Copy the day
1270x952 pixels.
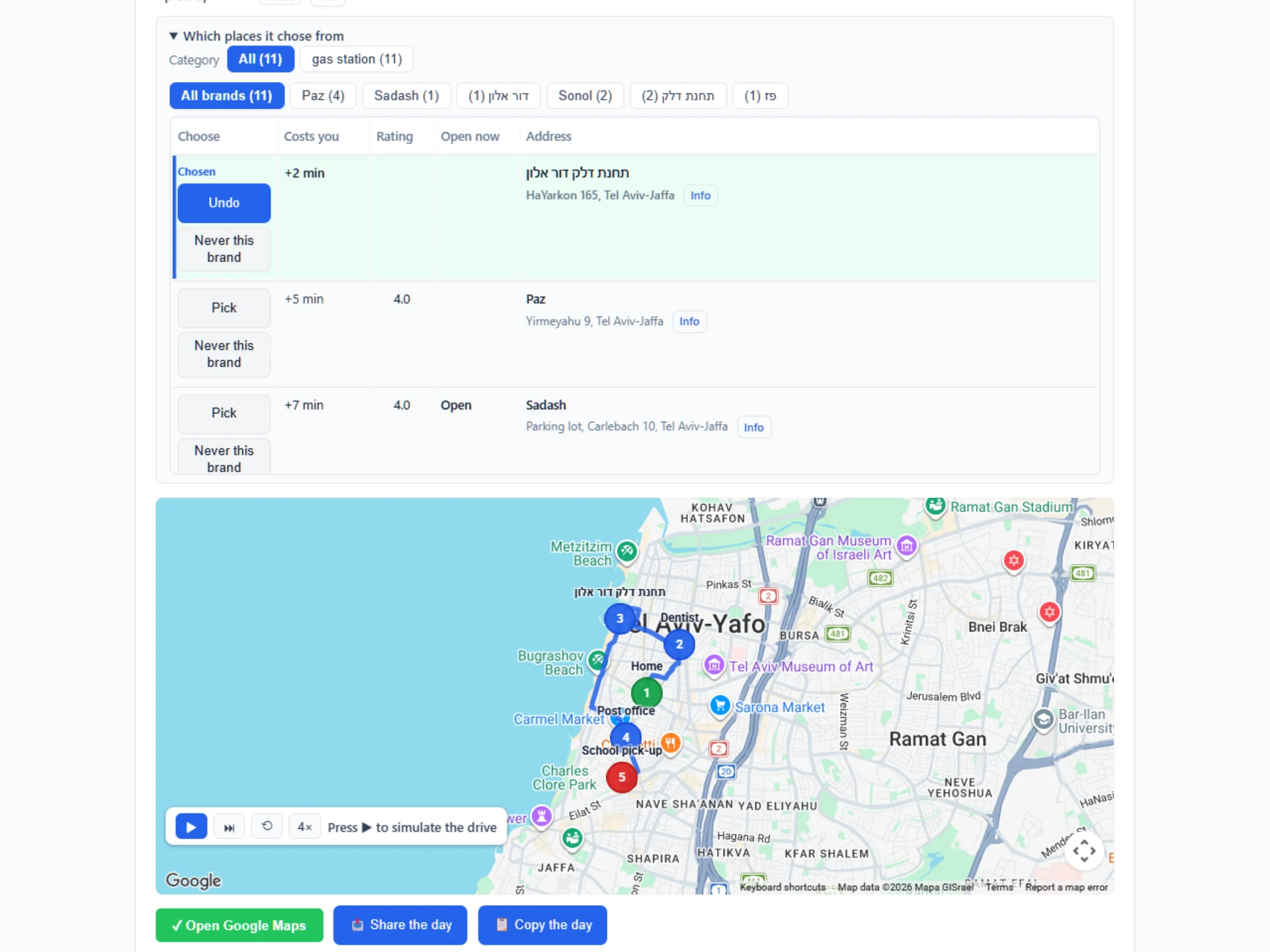(542, 926)
